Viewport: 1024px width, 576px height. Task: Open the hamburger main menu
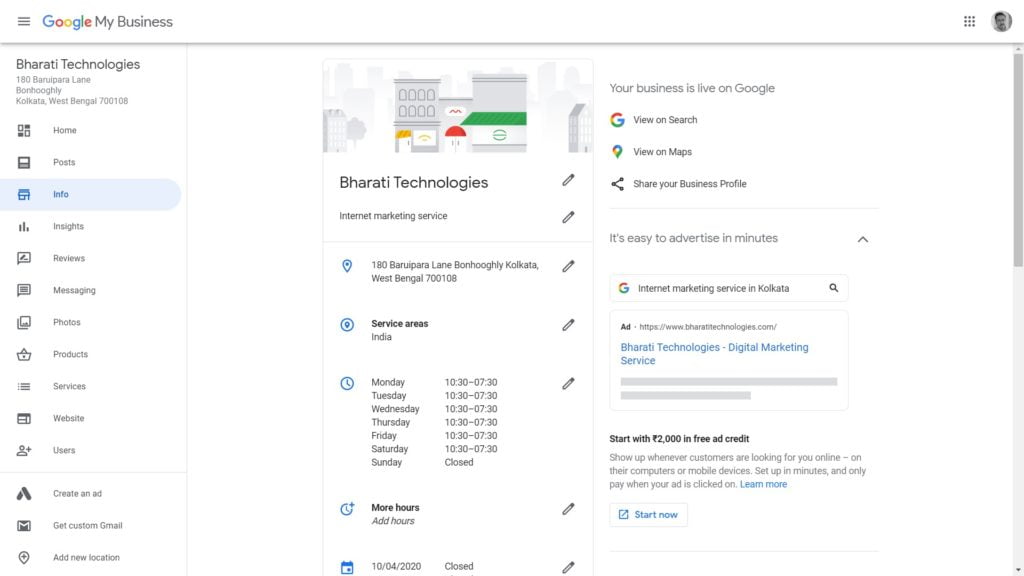(x=24, y=22)
